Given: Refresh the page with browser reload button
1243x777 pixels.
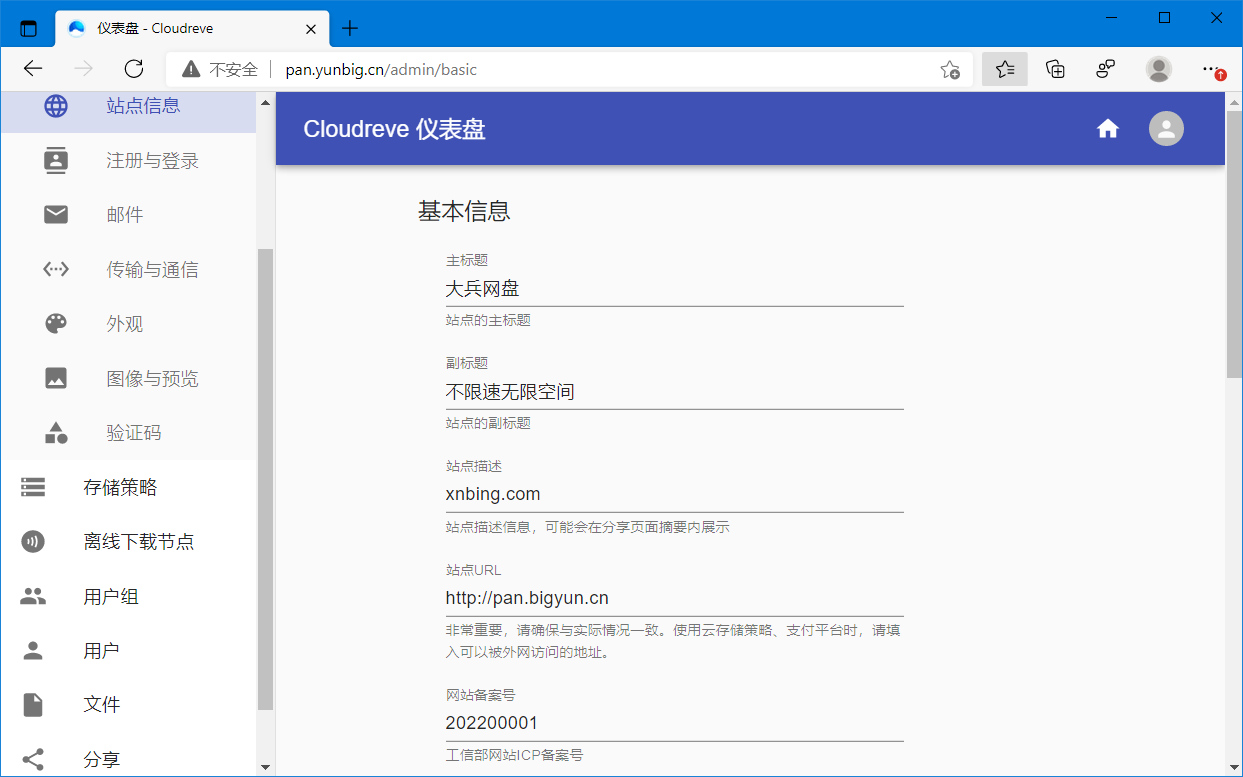Looking at the screenshot, I should pyautogui.click(x=134, y=69).
